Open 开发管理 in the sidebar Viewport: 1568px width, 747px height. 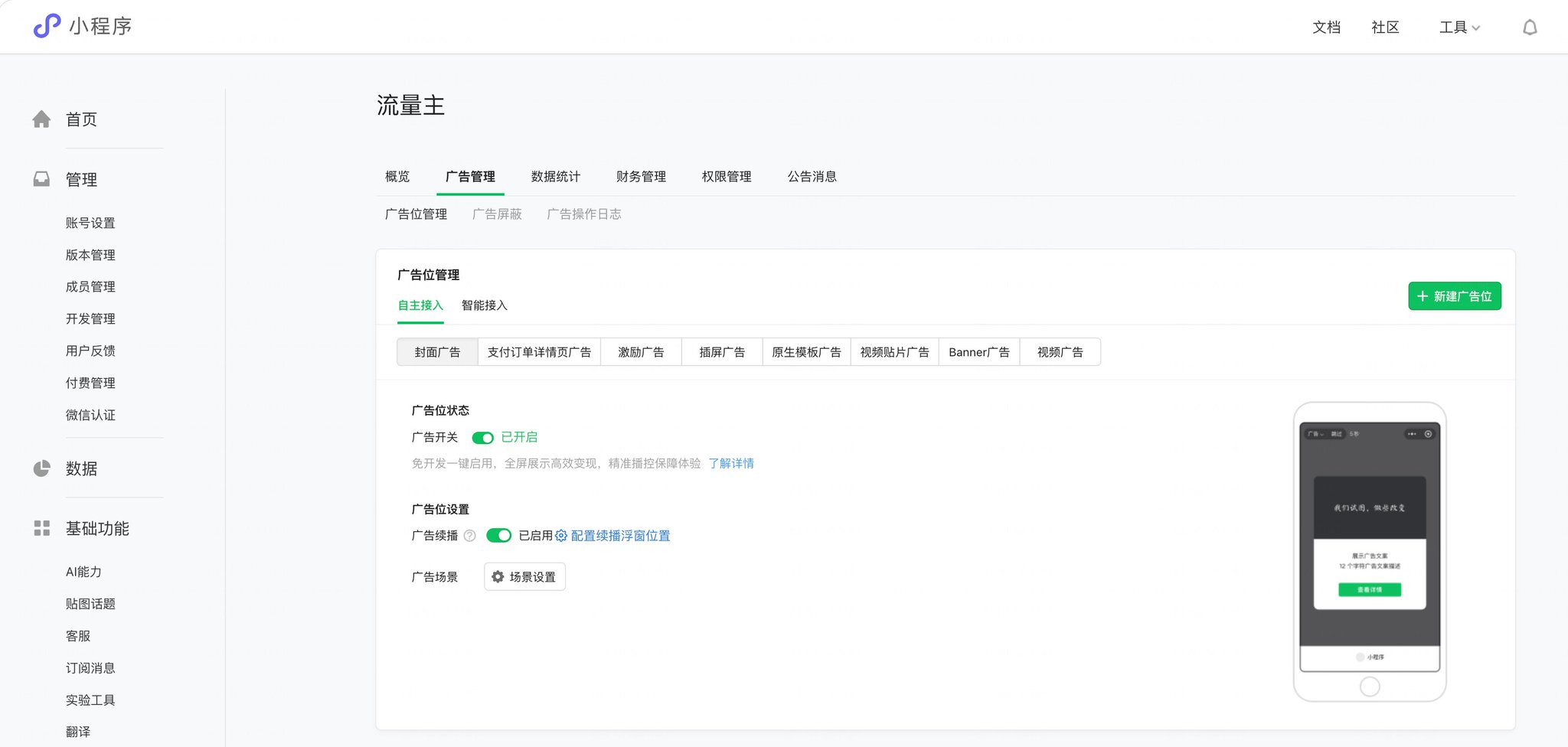(90, 319)
